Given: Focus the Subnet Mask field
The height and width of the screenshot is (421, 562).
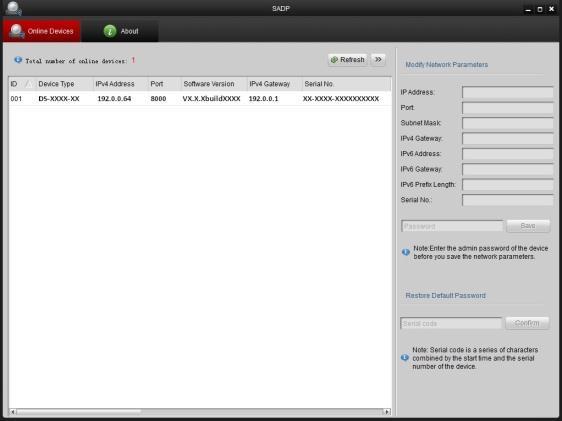Looking at the screenshot, I should [x=508, y=123].
